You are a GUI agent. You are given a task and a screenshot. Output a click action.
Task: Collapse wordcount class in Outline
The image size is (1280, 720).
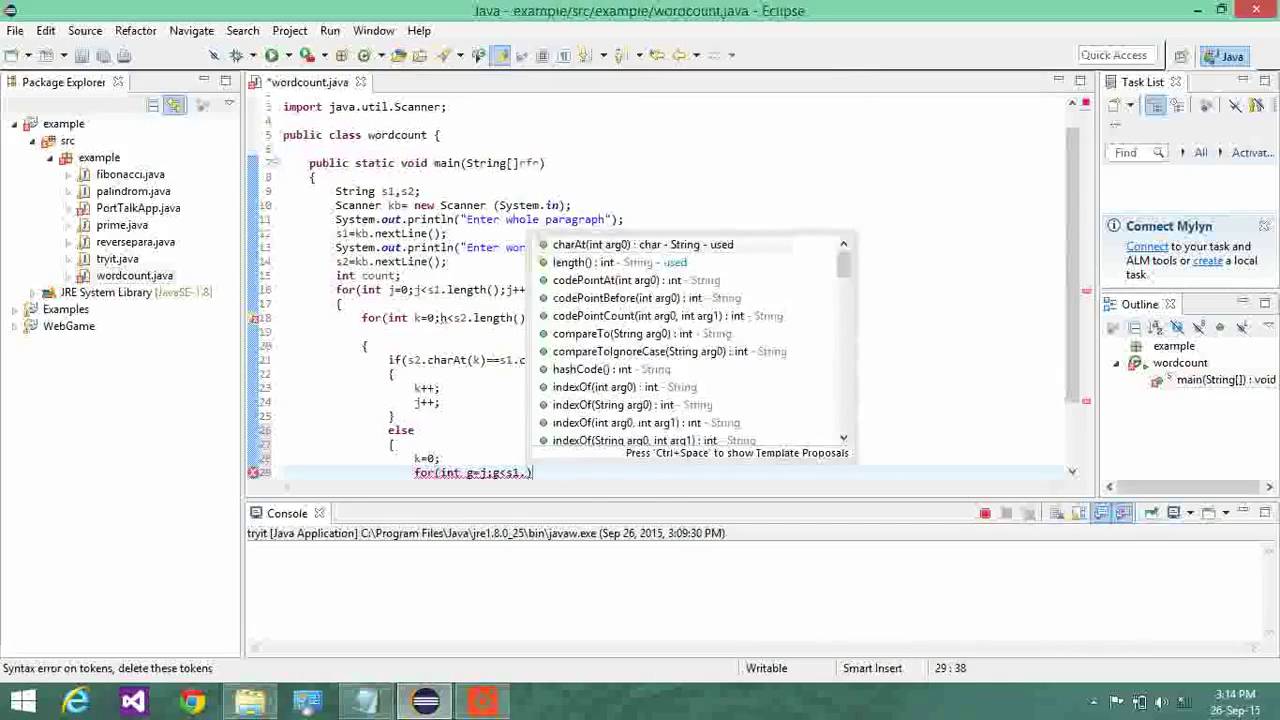[1116, 363]
